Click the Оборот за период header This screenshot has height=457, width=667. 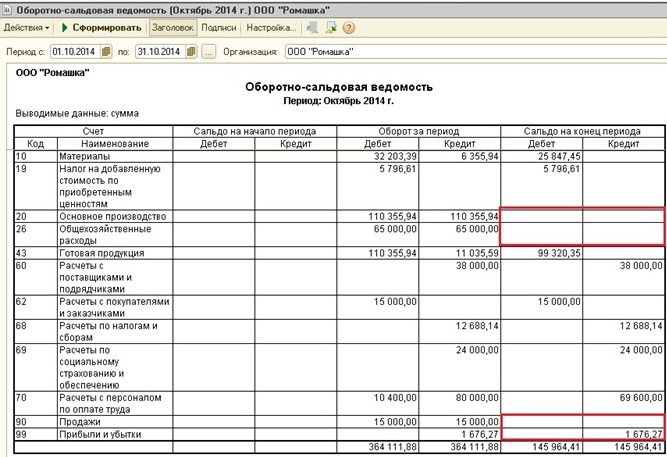[x=419, y=131]
